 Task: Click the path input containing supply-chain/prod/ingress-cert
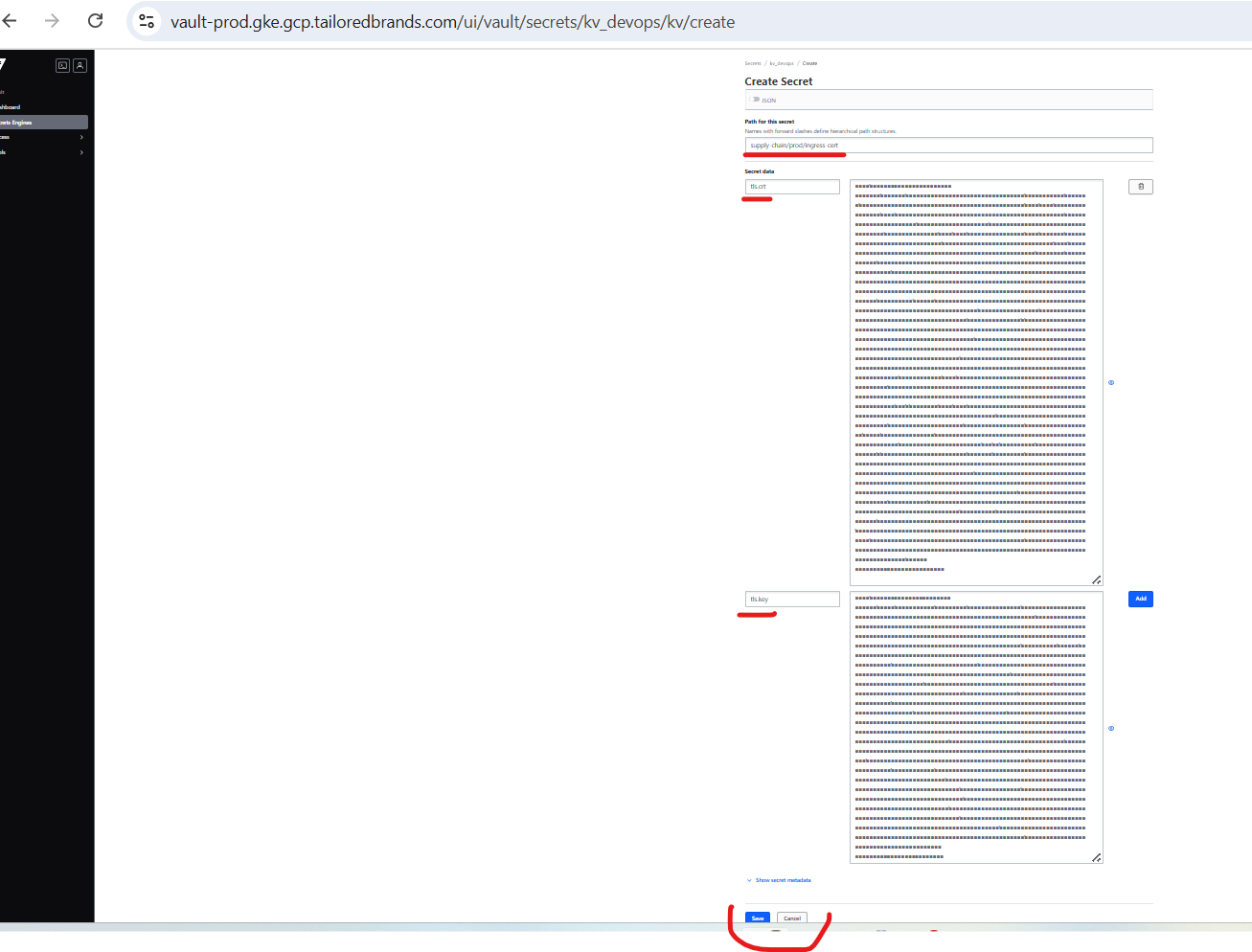point(948,145)
